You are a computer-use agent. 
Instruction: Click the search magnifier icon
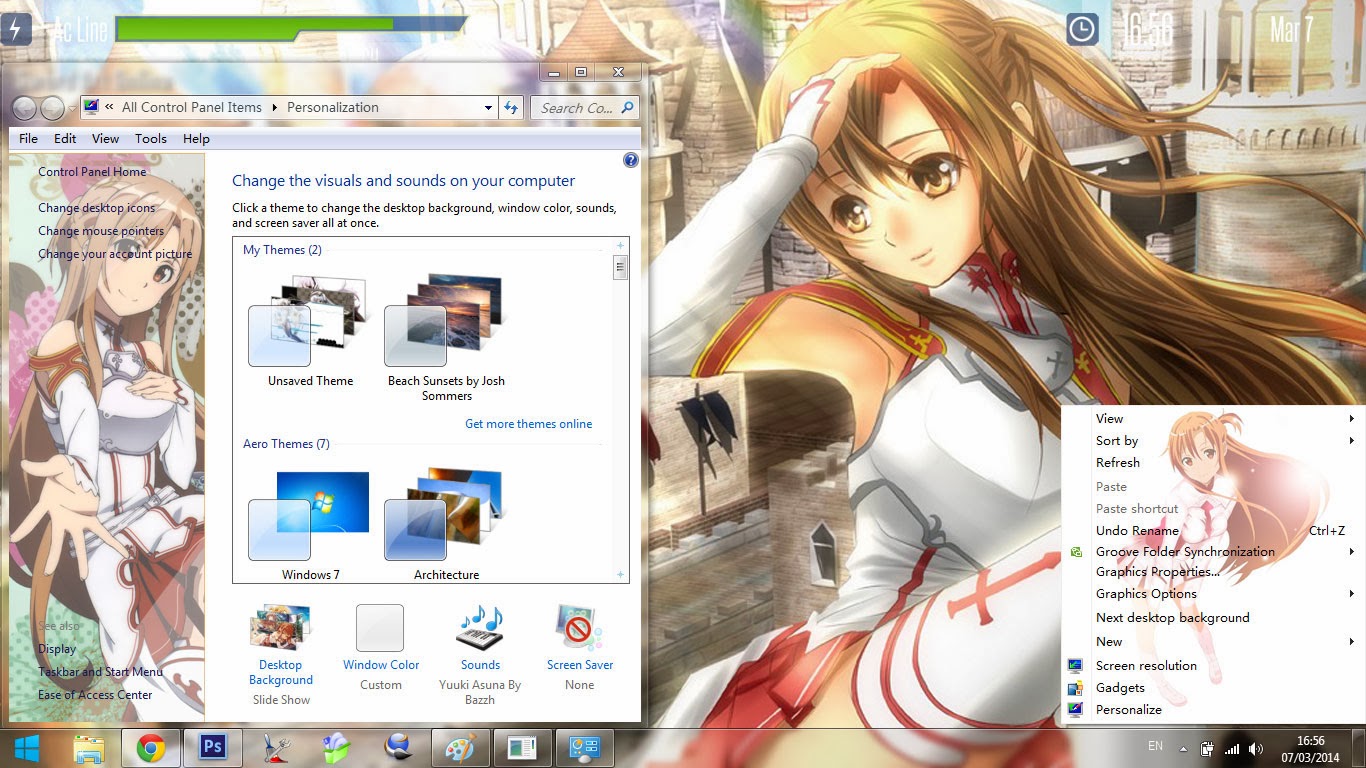click(627, 107)
